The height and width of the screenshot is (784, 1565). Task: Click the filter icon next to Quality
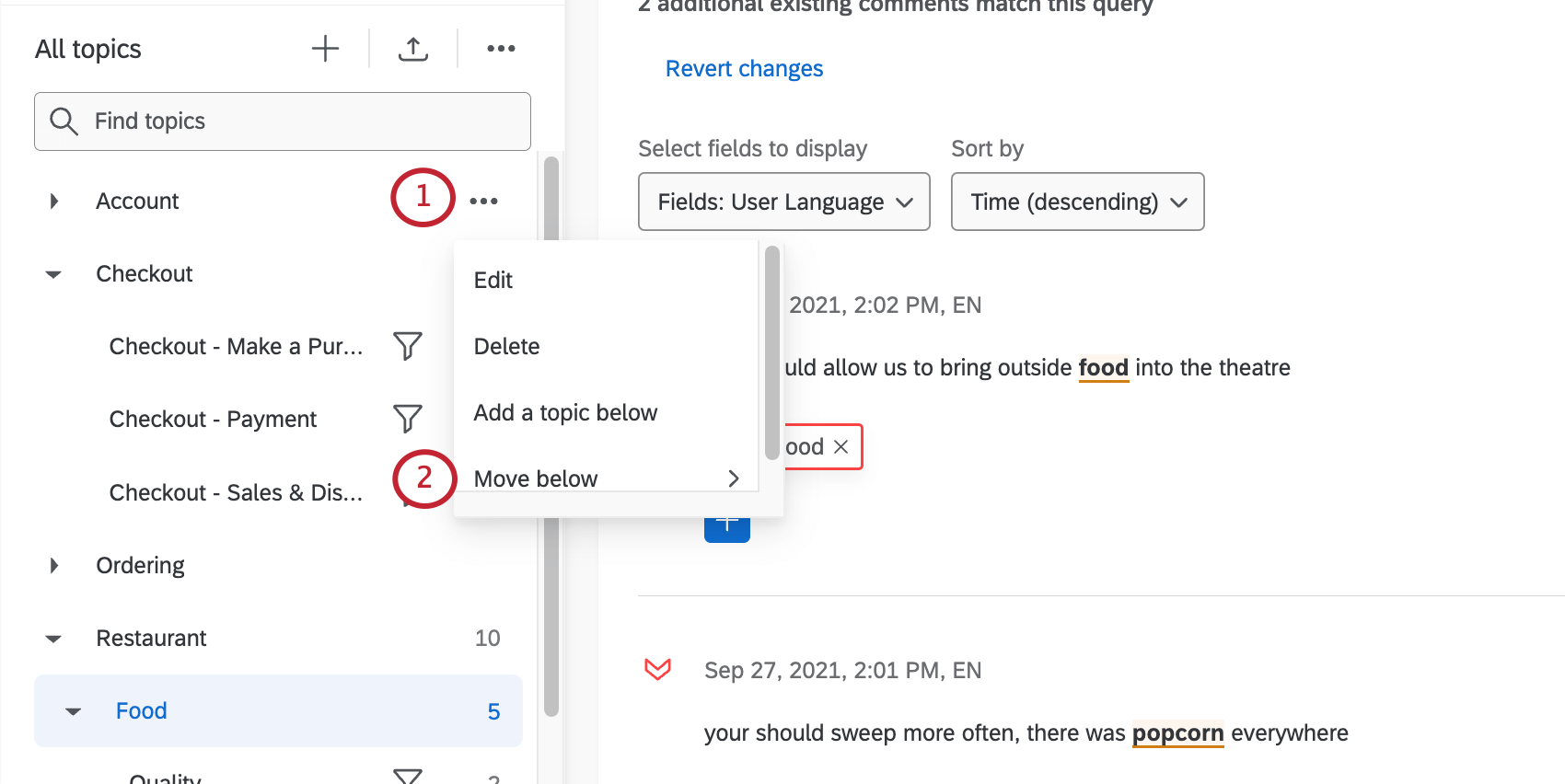(x=408, y=776)
